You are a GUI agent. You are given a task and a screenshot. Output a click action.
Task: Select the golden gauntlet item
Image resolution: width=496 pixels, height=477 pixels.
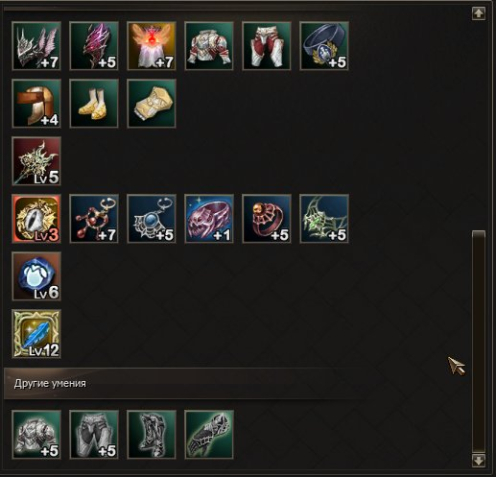point(151,104)
